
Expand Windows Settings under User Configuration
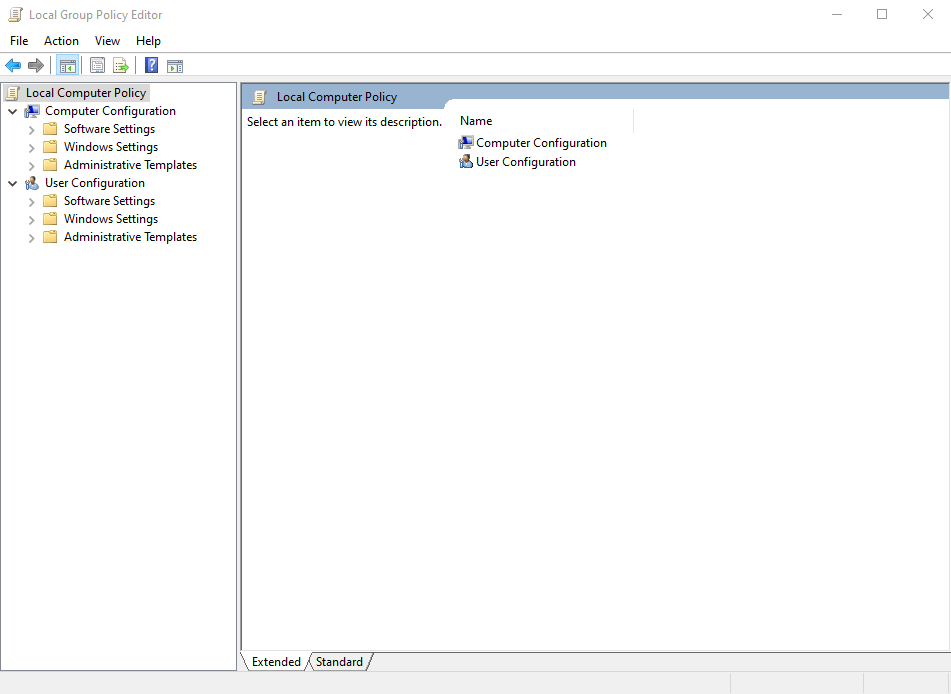pyautogui.click(x=32, y=220)
